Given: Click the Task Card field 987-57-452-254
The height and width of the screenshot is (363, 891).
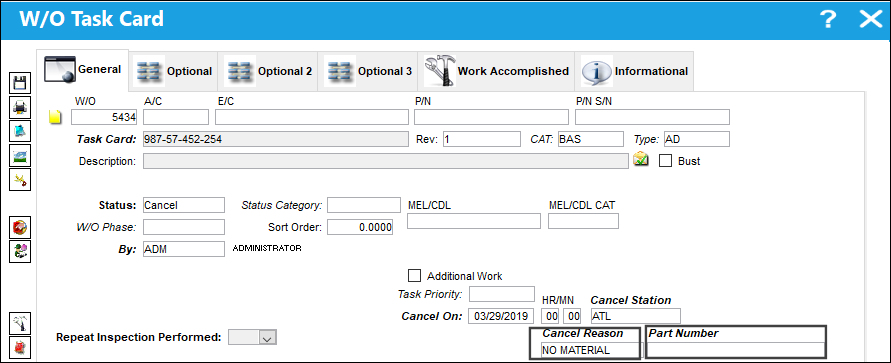Looking at the screenshot, I should pyautogui.click(x=276, y=139).
